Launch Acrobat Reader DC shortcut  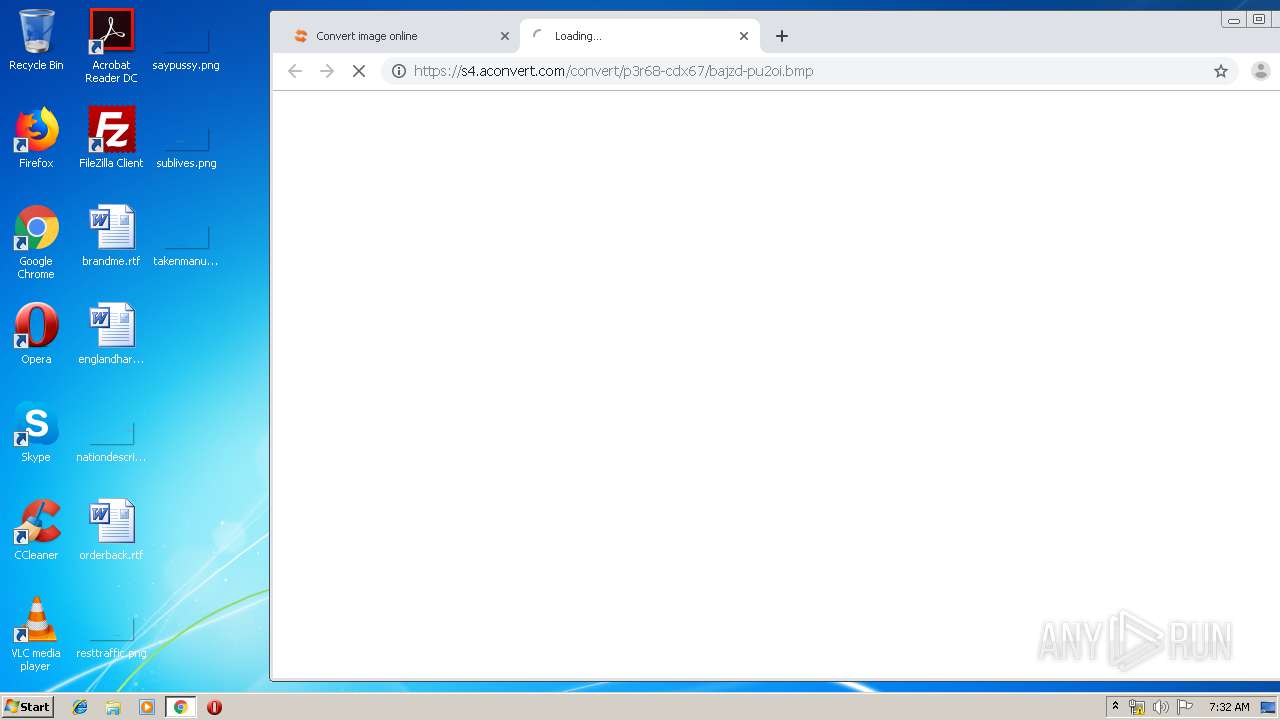(x=111, y=46)
